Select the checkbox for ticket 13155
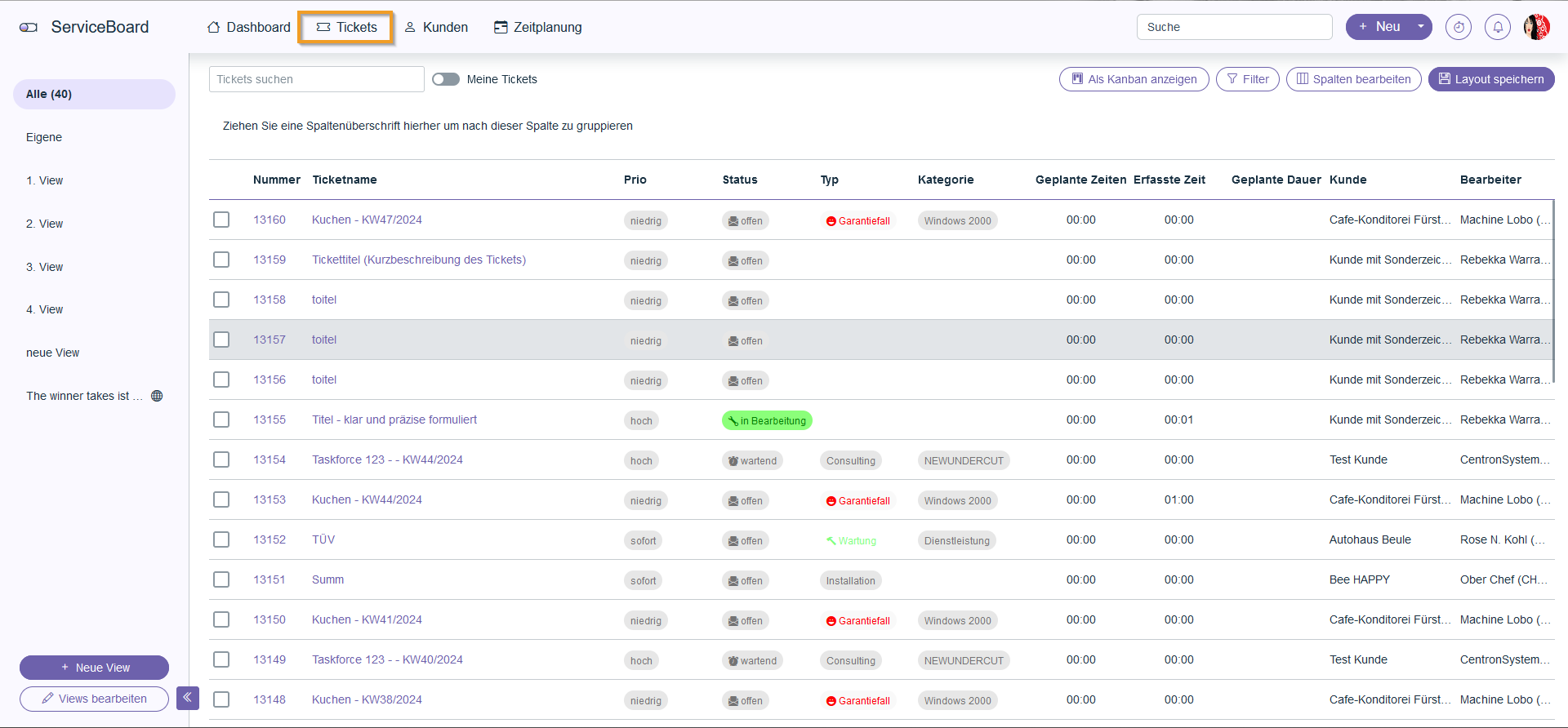 (221, 419)
